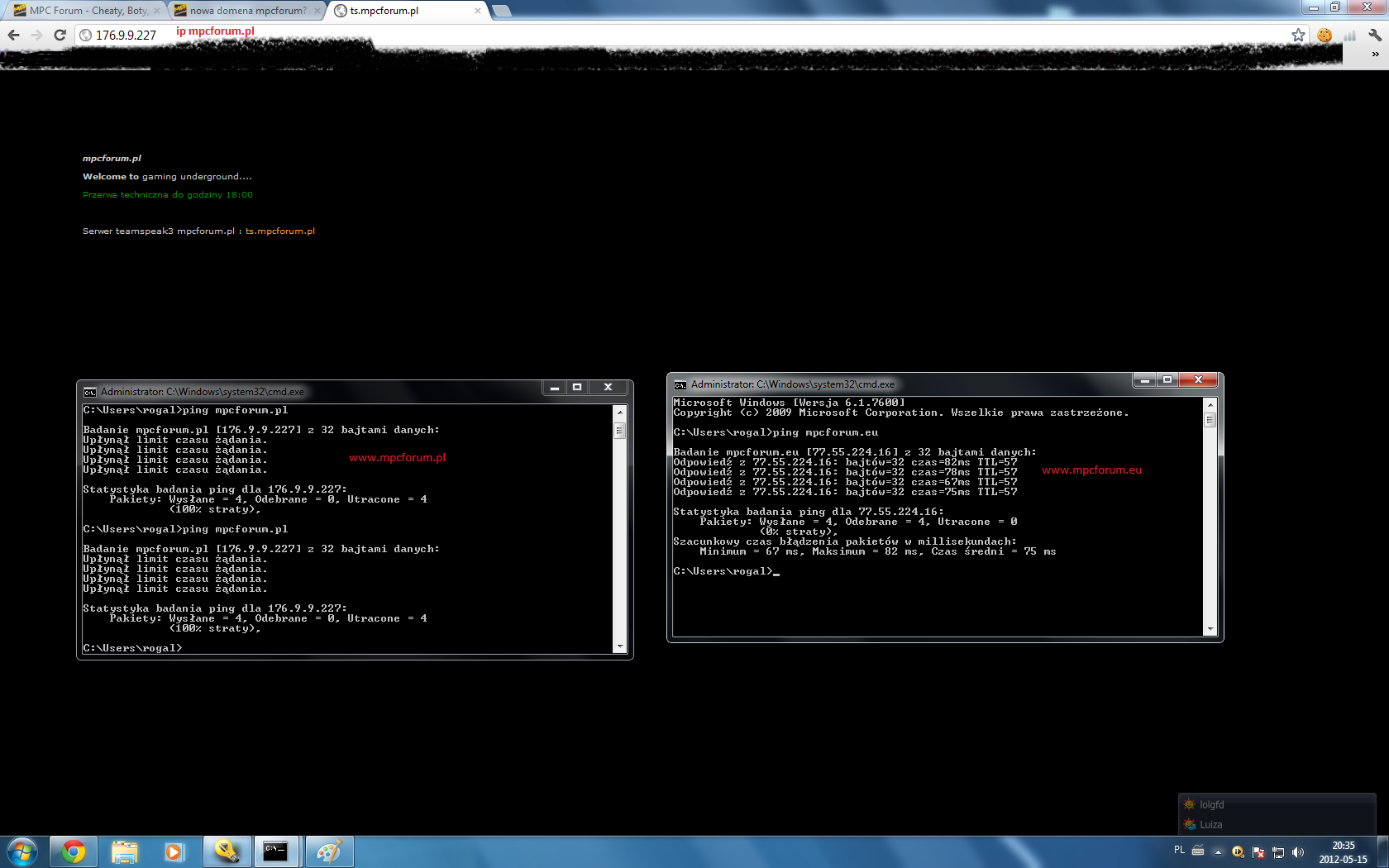Open system menu icon of right cmd window
1389x868 pixels.
(x=680, y=384)
